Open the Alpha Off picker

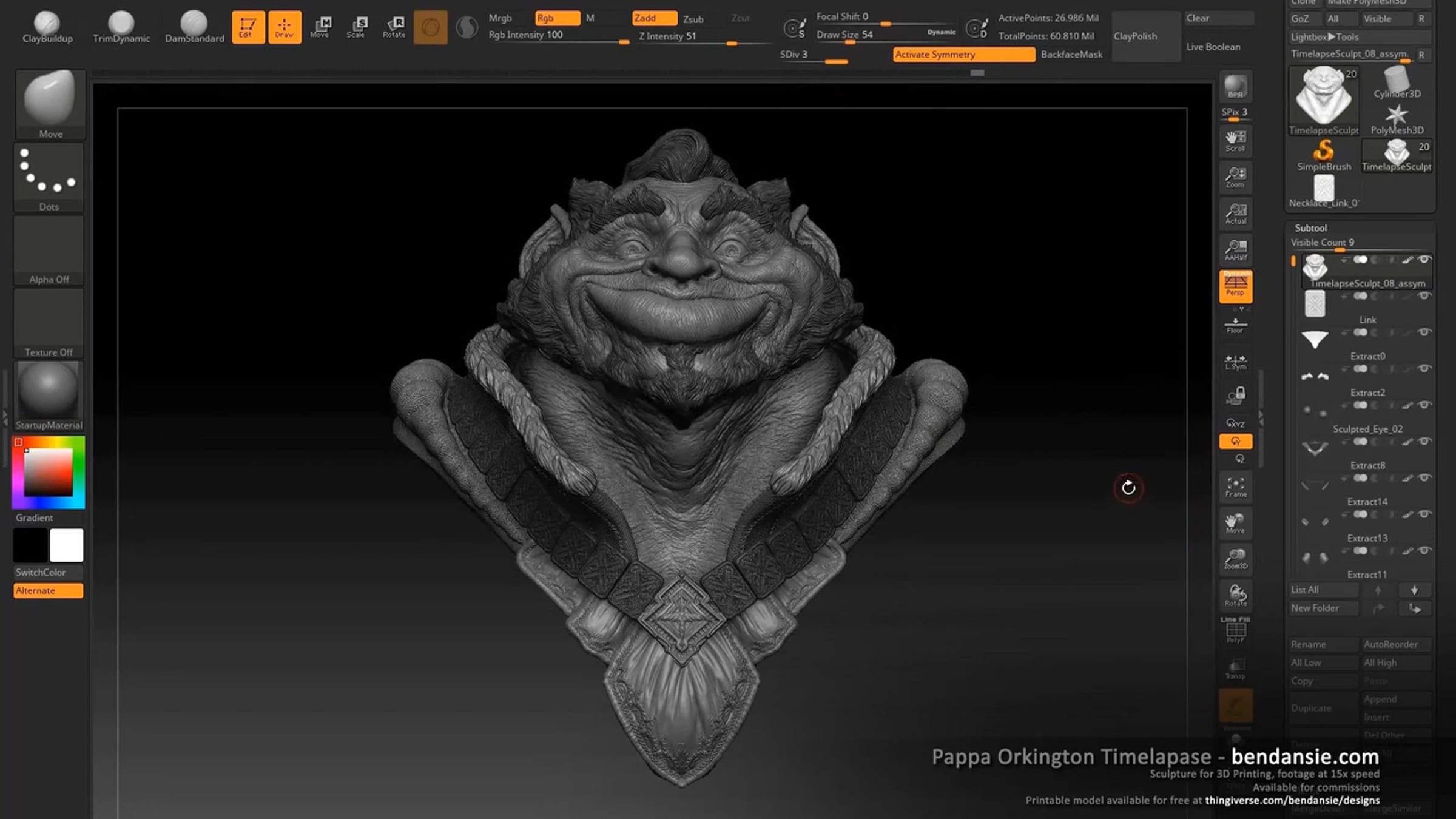(x=49, y=250)
